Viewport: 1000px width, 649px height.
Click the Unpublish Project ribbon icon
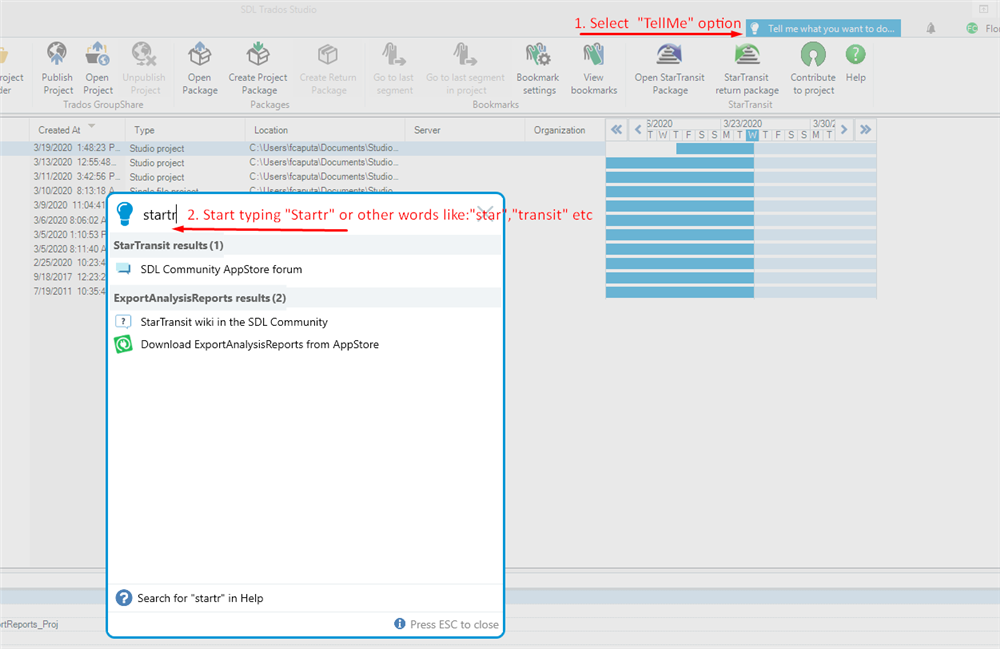143,54
